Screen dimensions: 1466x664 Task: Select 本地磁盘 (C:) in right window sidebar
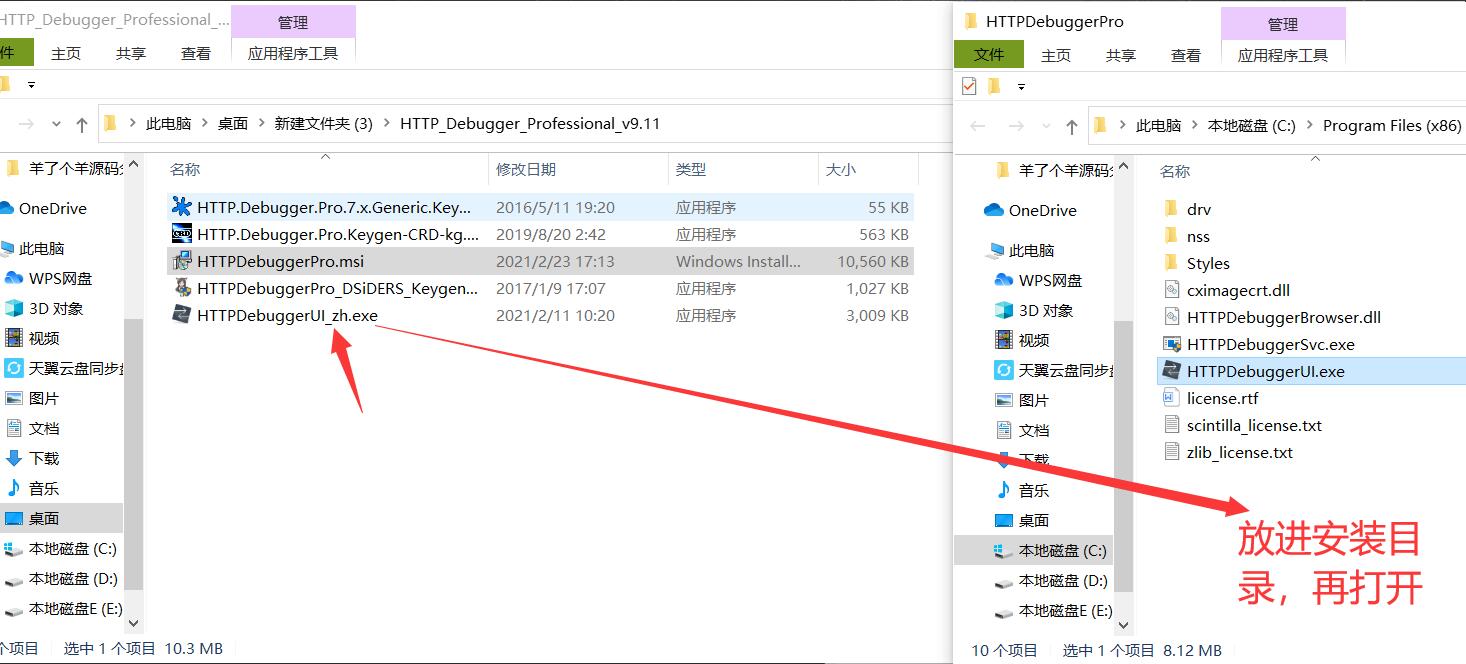point(1033,551)
